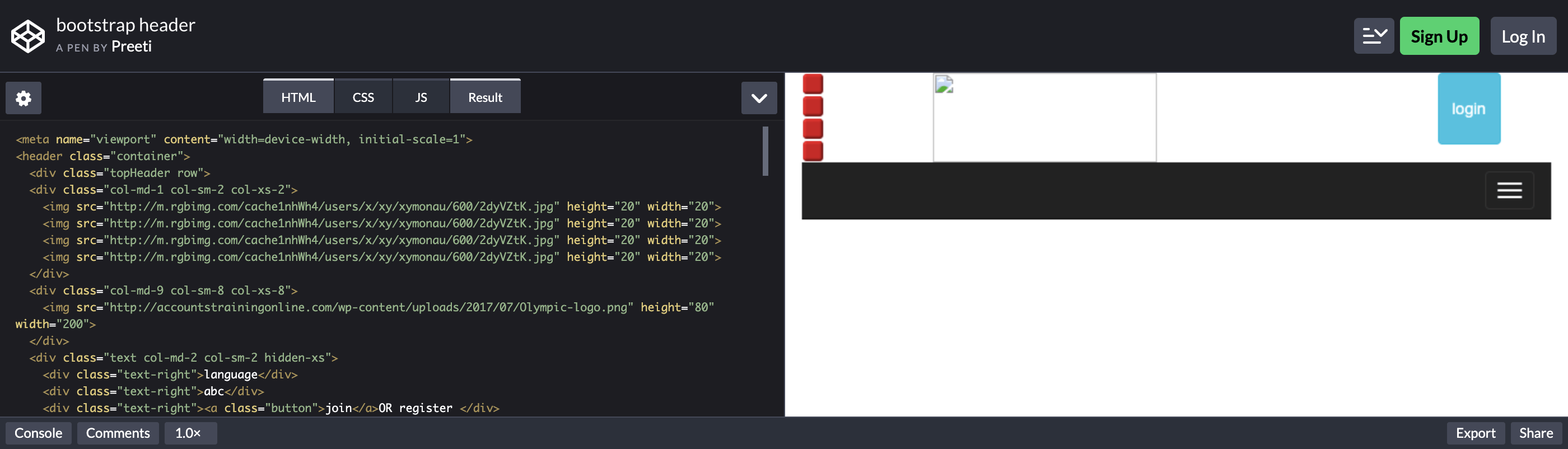The image size is (1568, 449).
Task: Click the first red square image in preview
Action: tap(813, 84)
